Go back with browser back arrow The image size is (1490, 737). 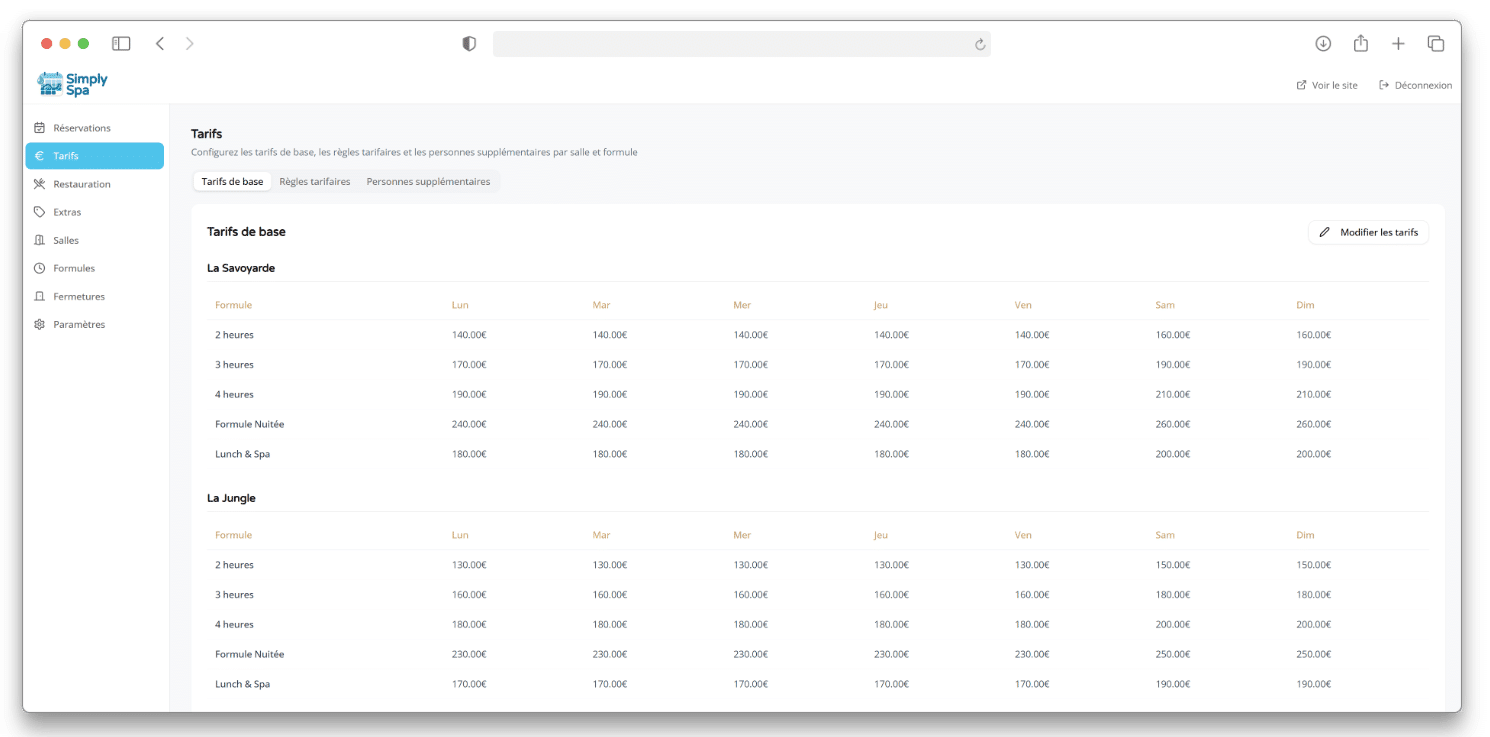coord(160,43)
